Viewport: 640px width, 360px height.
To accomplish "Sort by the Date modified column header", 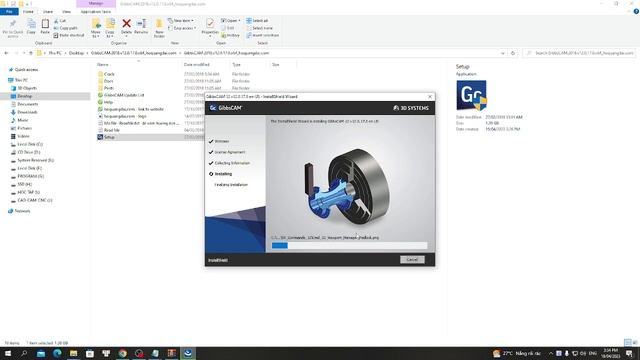I will click(x=196, y=64).
